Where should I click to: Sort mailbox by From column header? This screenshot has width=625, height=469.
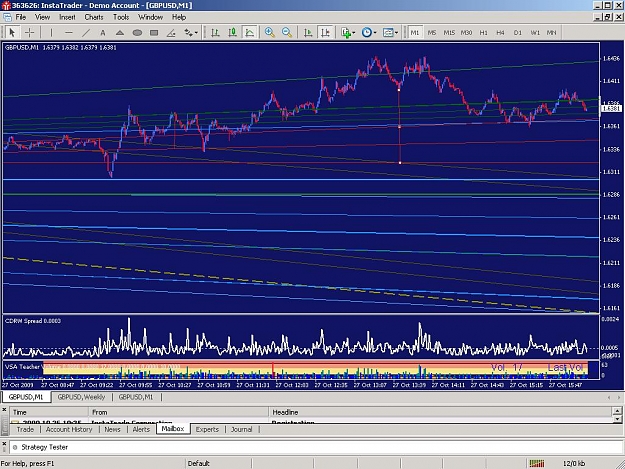179,412
